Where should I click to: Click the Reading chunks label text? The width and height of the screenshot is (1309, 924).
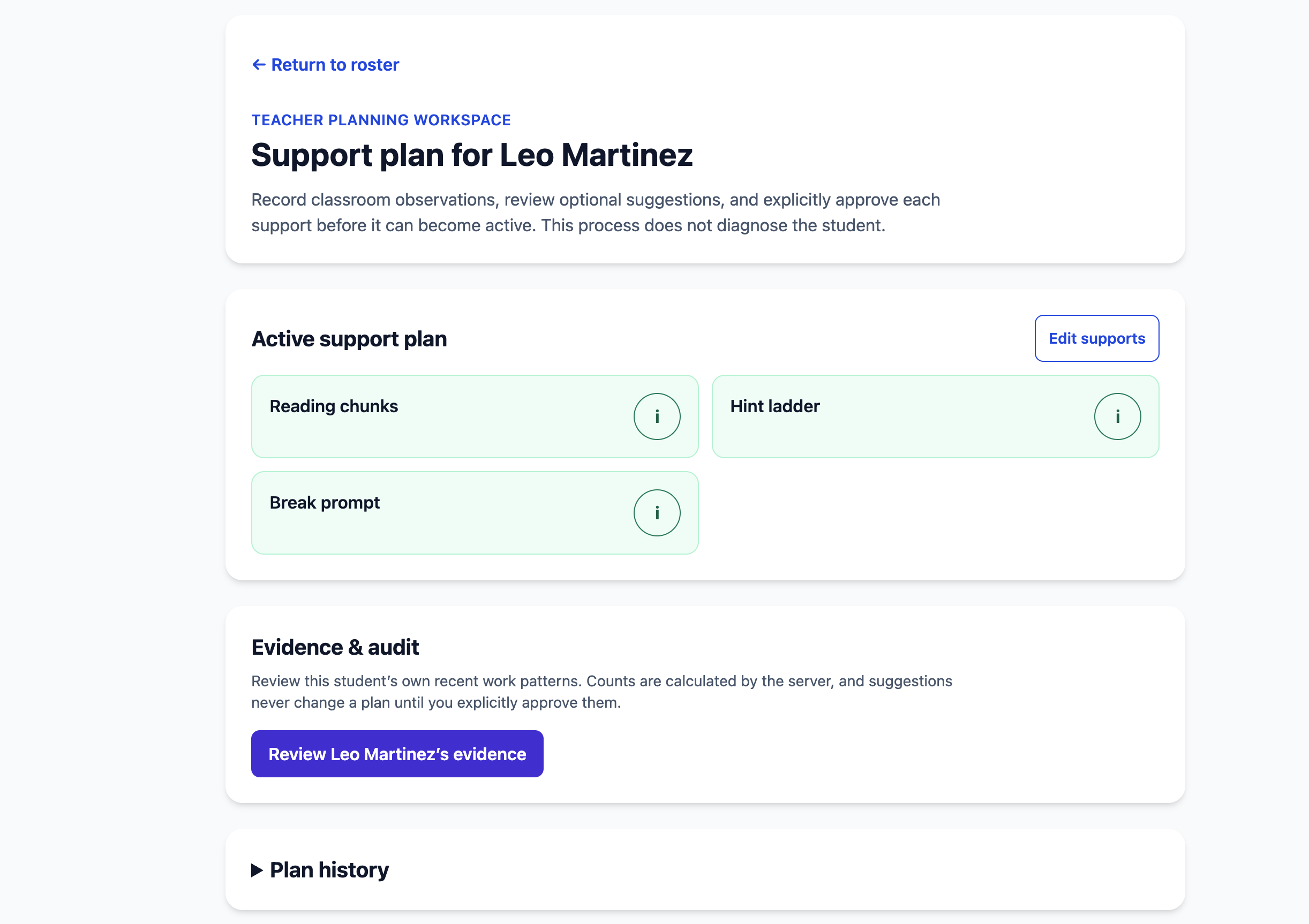[334, 406]
